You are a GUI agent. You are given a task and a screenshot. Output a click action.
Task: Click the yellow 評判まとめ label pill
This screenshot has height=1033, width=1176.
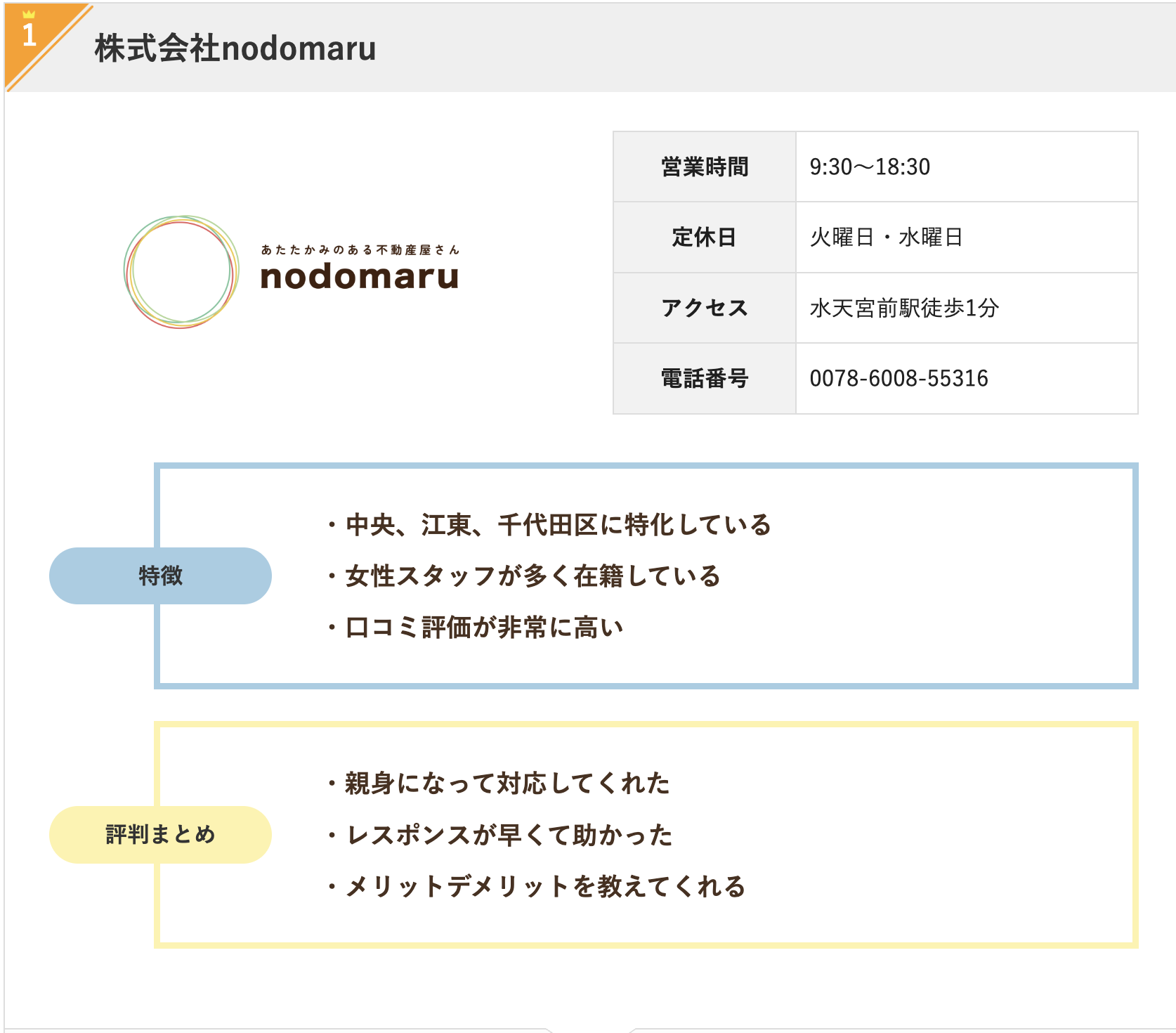pyautogui.click(x=160, y=835)
